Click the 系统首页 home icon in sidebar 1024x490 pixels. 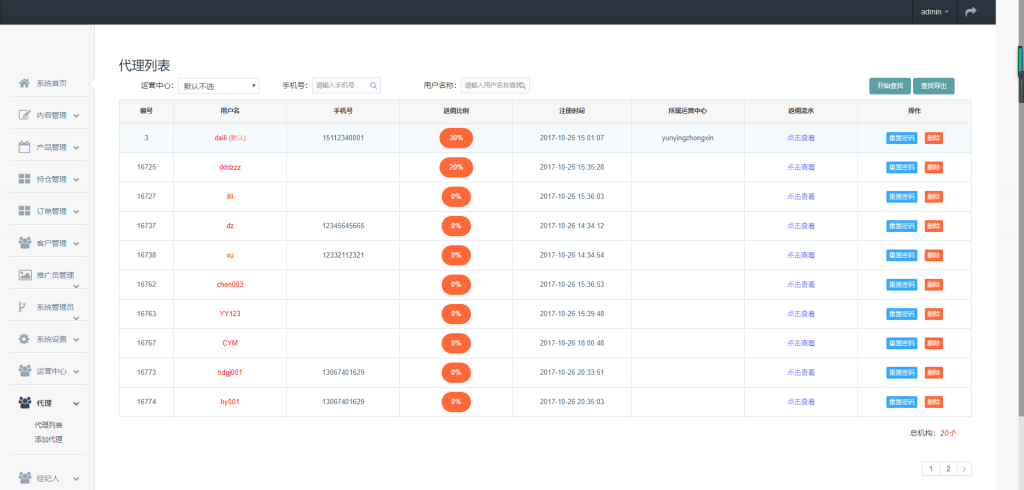click(25, 83)
